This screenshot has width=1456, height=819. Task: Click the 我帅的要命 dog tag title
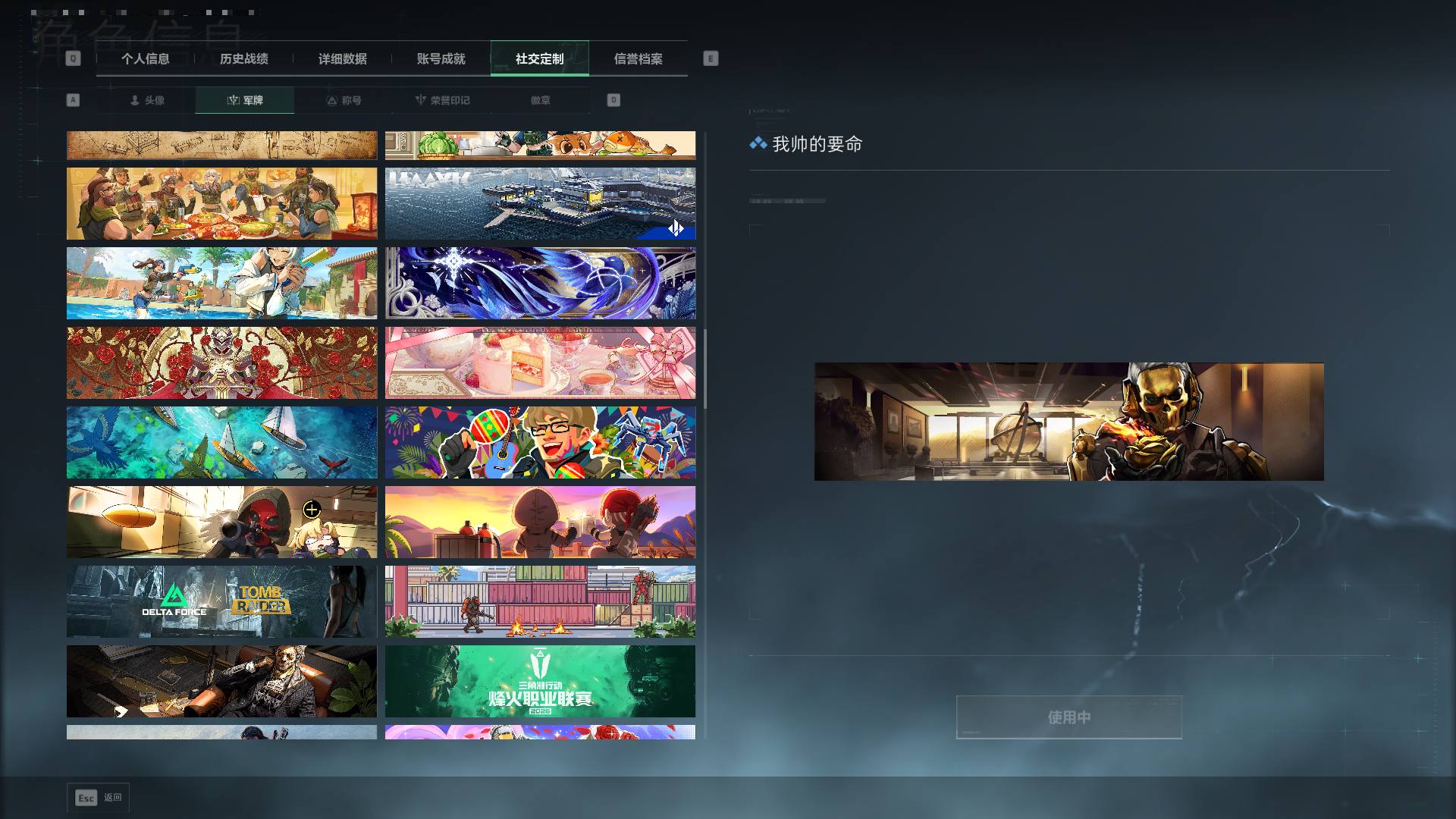[817, 144]
